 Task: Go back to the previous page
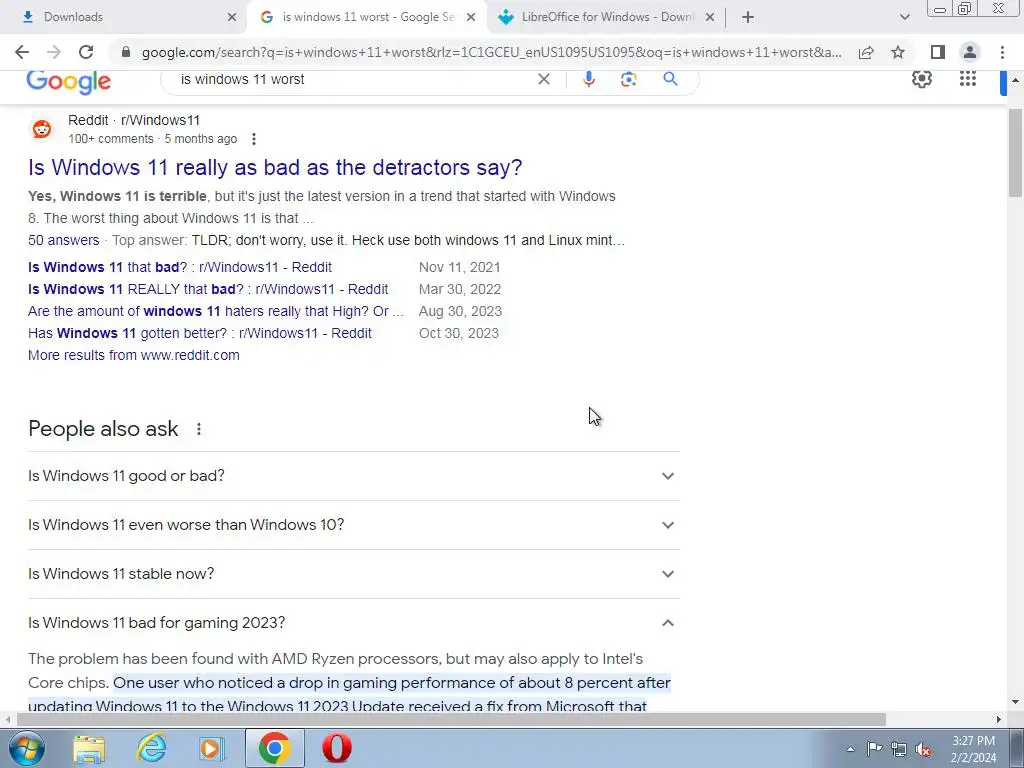point(22,52)
